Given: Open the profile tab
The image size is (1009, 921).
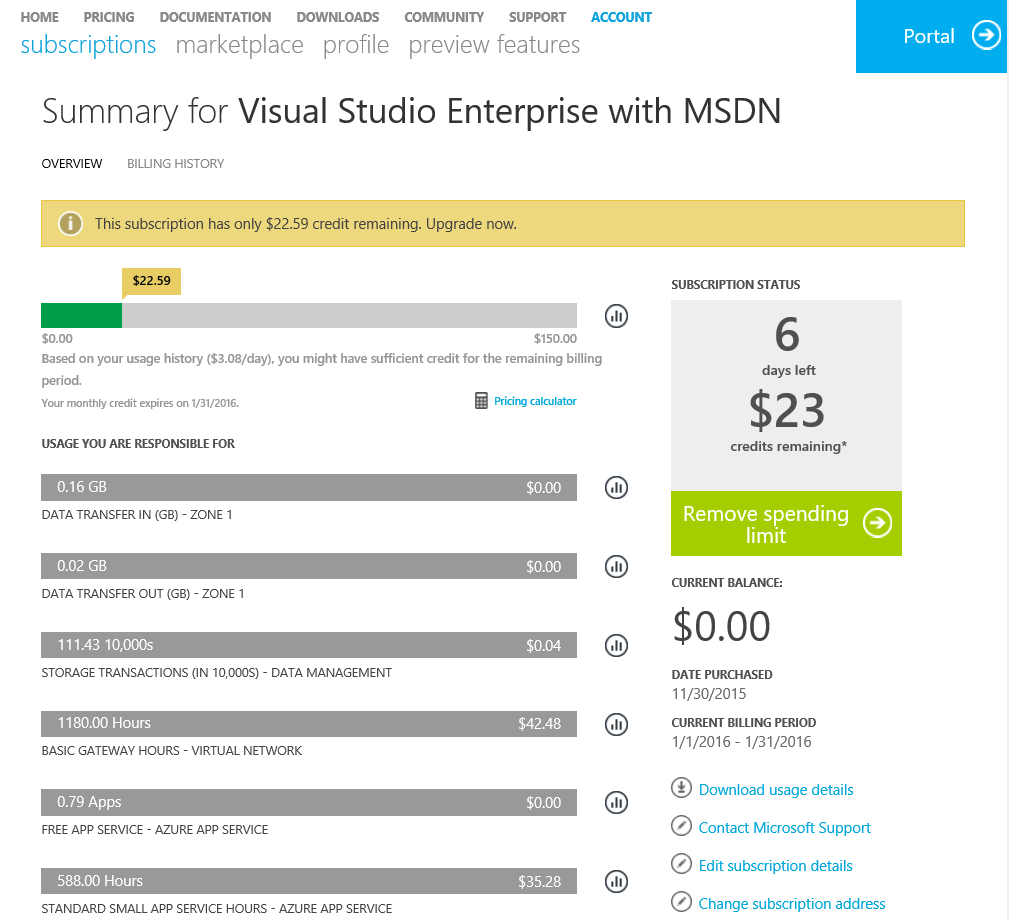Looking at the screenshot, I should pos(356,45).
